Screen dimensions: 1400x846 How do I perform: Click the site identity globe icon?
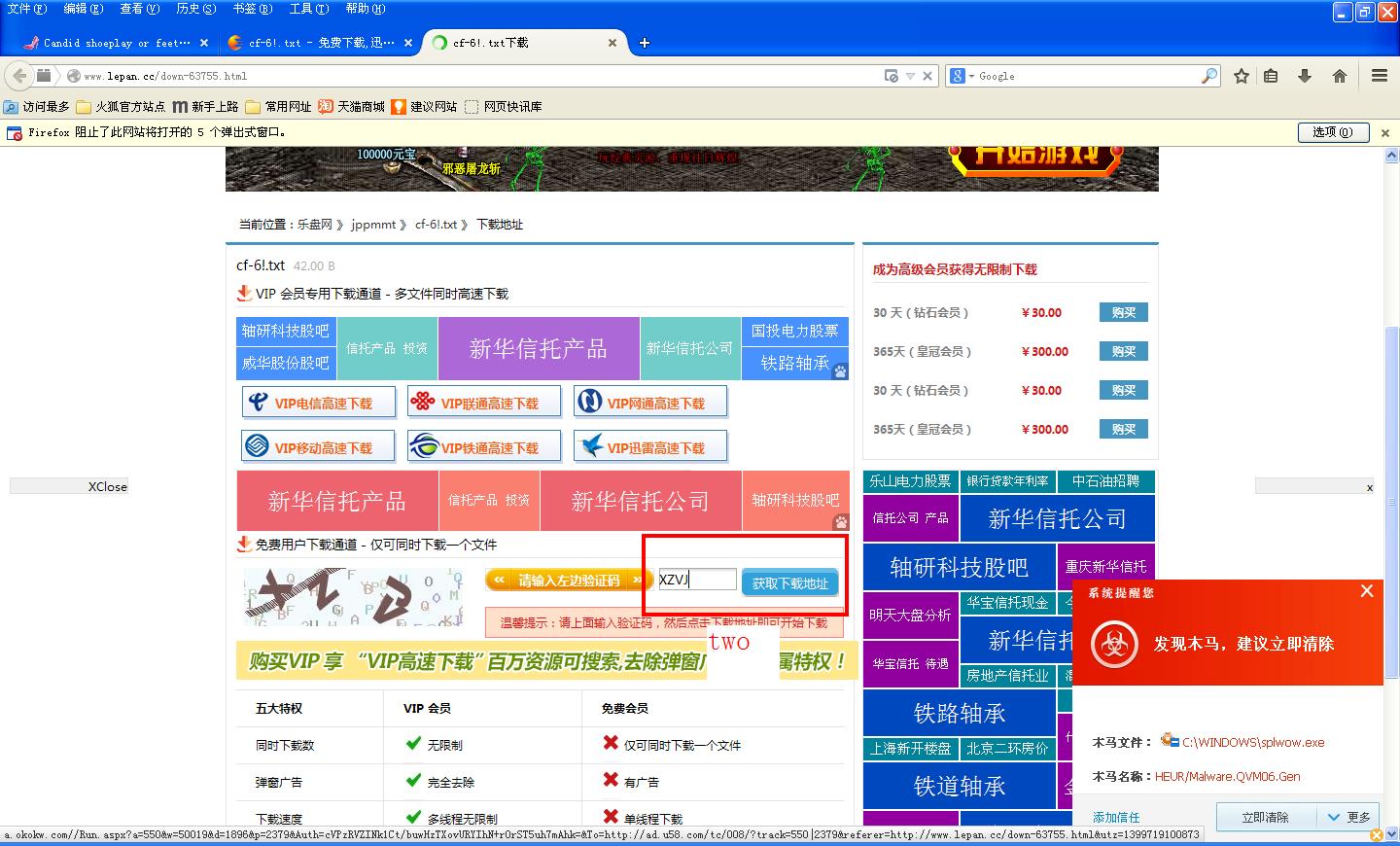point(72,76)
